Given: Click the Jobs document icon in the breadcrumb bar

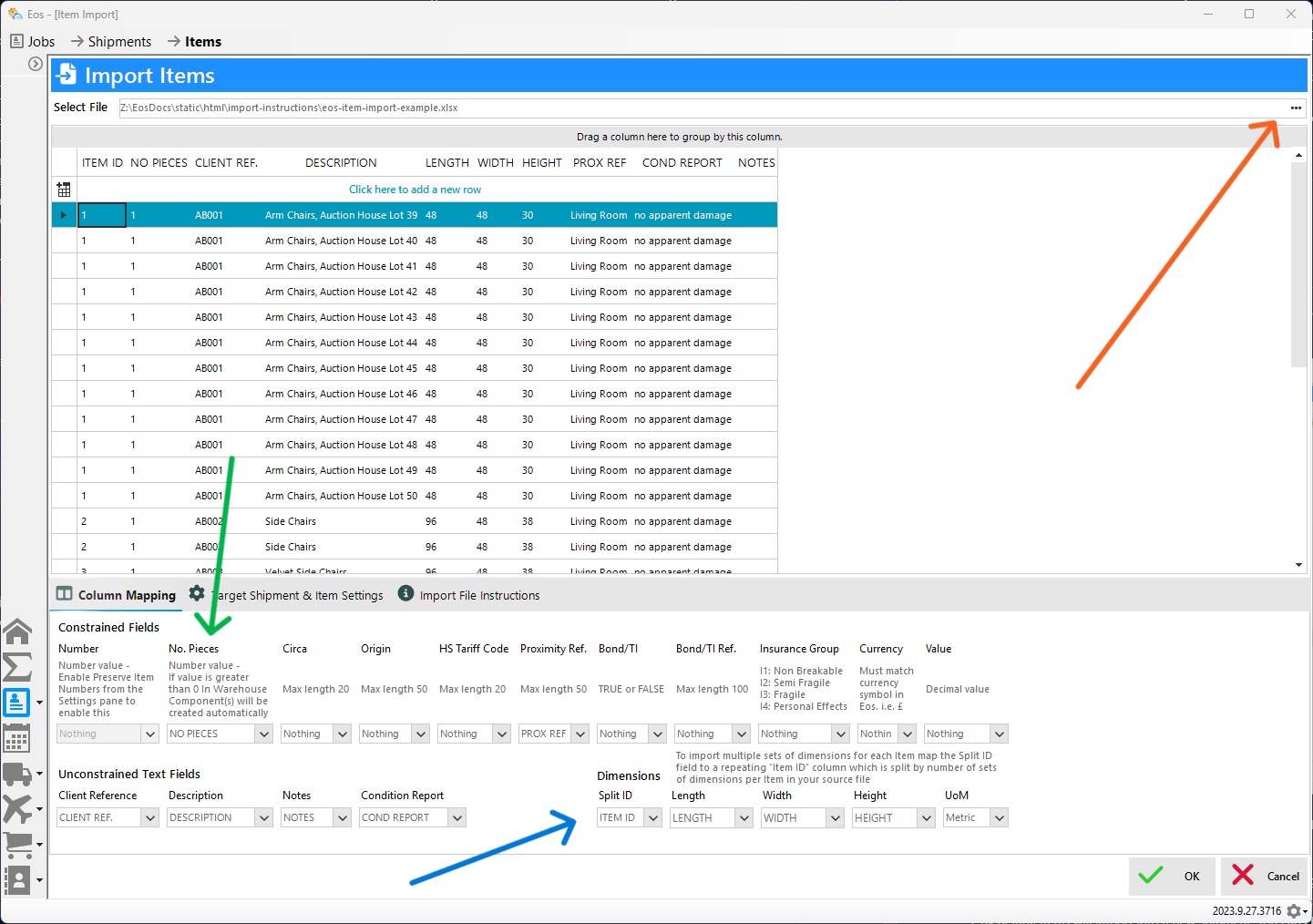Looking at the screenshot, I should 16,40.
